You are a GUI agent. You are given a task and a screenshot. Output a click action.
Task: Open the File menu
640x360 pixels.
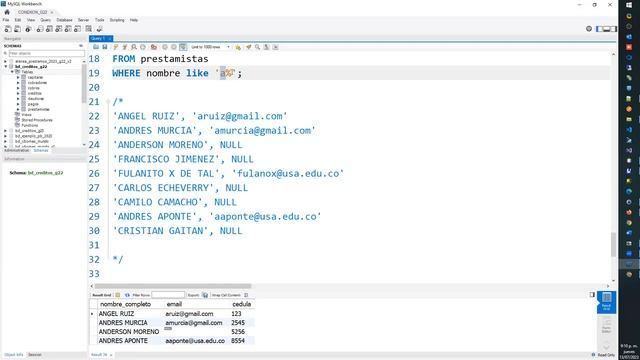[x=6, y=20]
